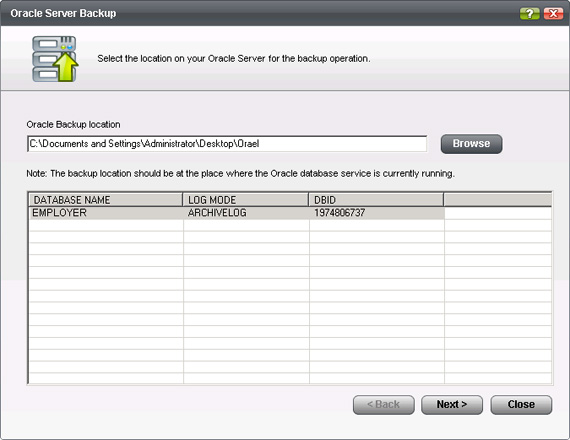Close the Oracle Server Backup dialog
570x440 pixels.
(553, 14)
